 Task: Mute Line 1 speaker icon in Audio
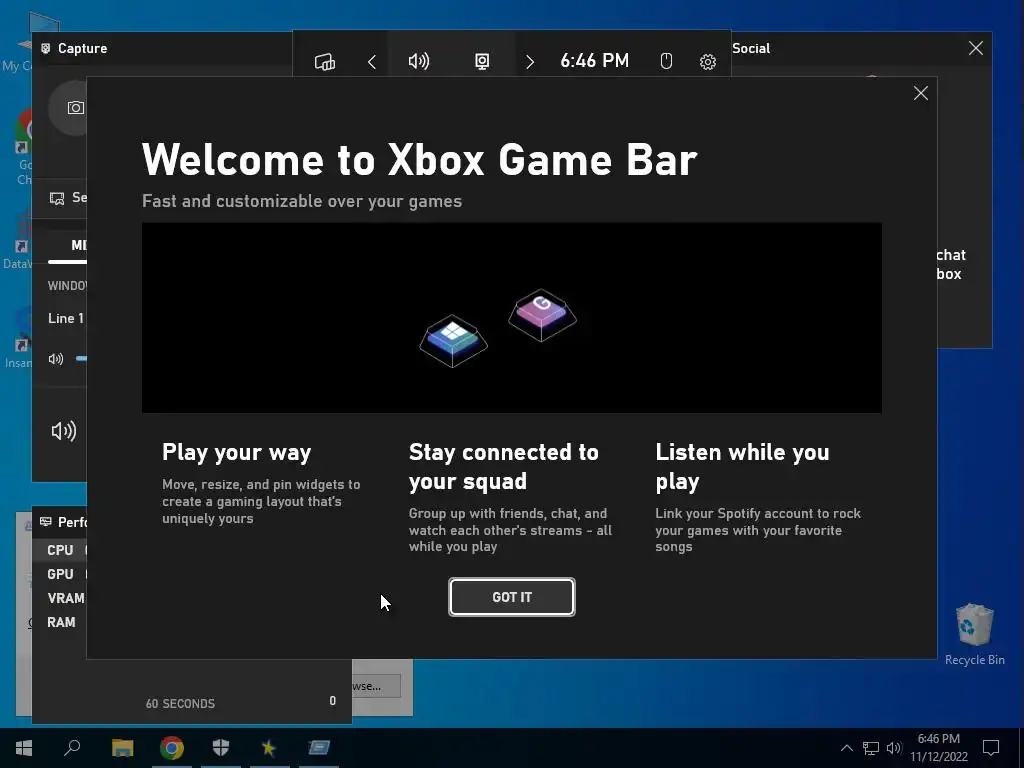[x=56, y=359]
